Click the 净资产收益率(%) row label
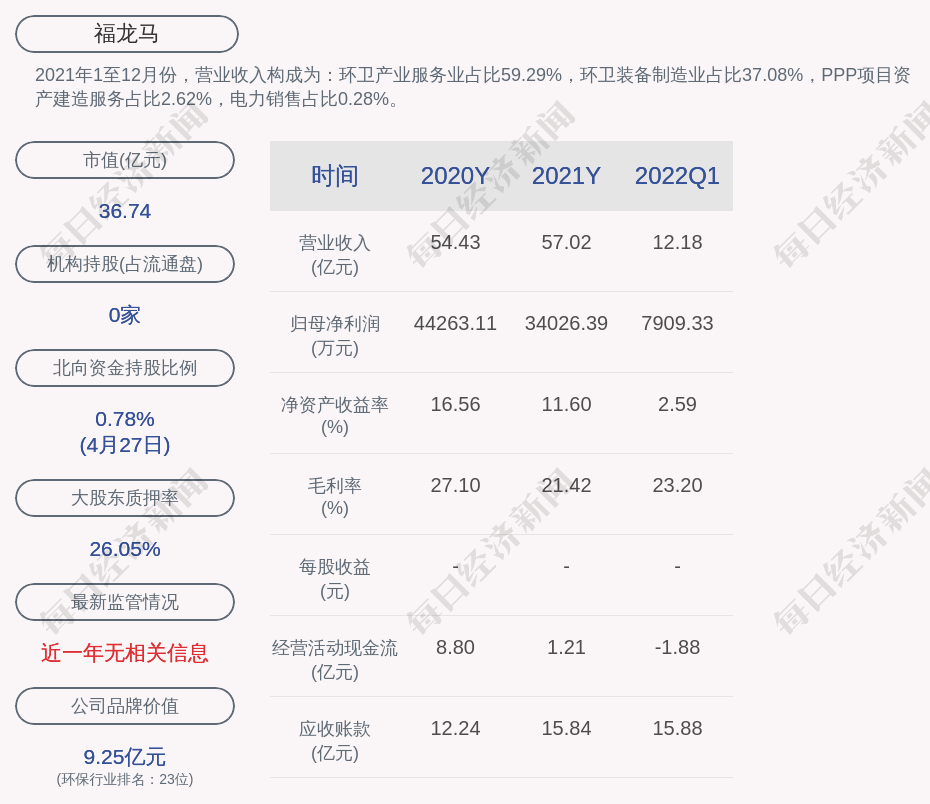This screenshot has width=930, height=804. pos(335,416)
